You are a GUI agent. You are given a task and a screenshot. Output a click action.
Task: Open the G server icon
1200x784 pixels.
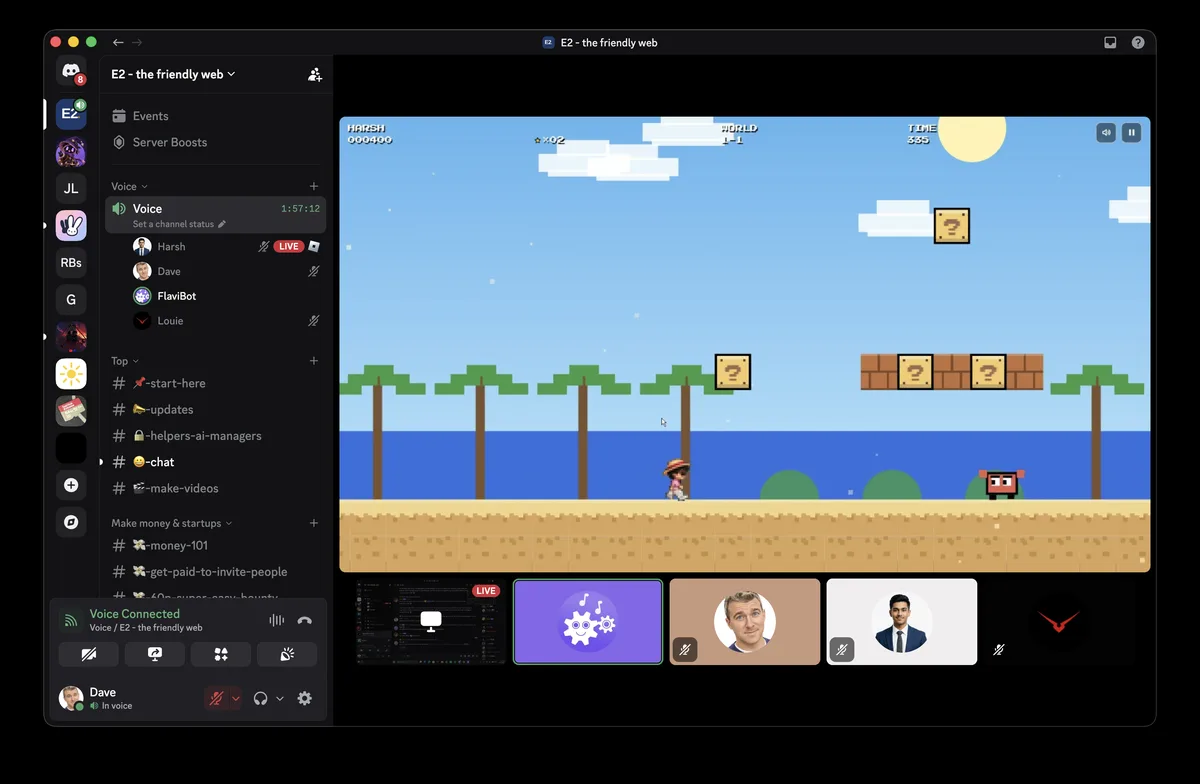point(71,299)
